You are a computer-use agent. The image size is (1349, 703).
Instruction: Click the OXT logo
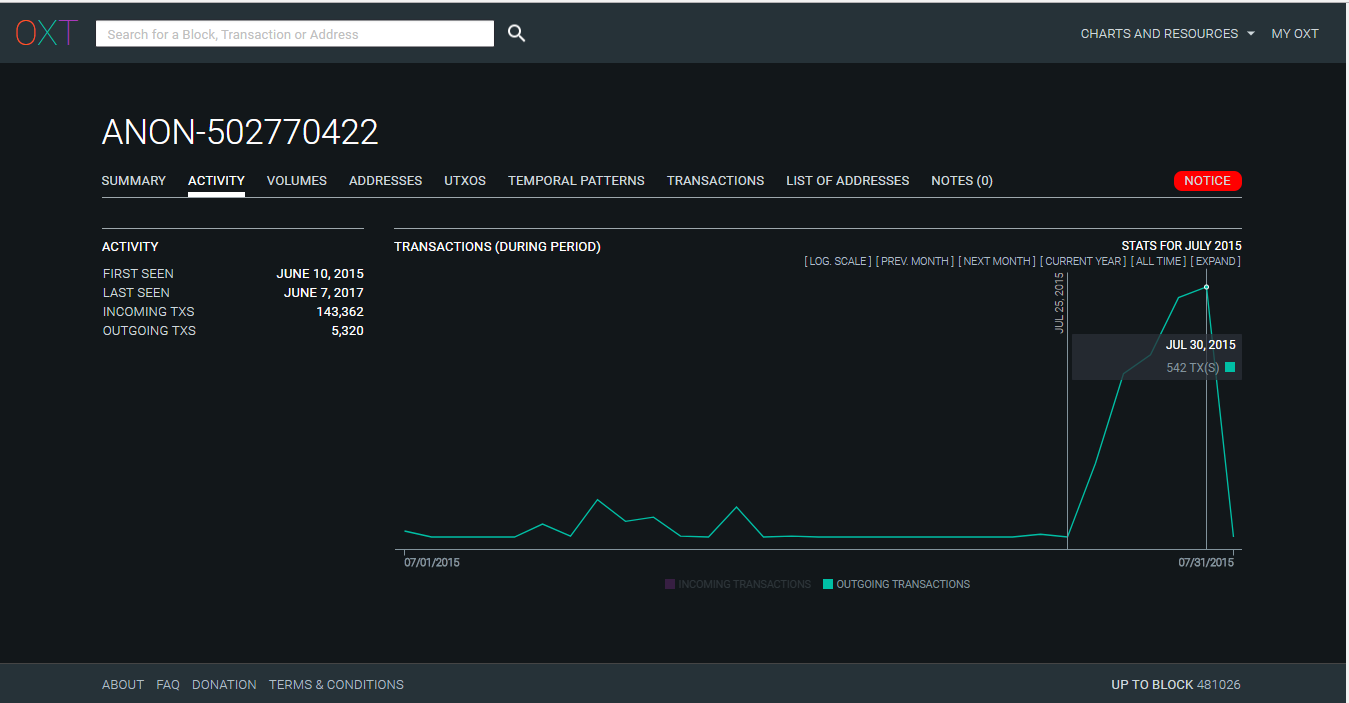point(46,33)
